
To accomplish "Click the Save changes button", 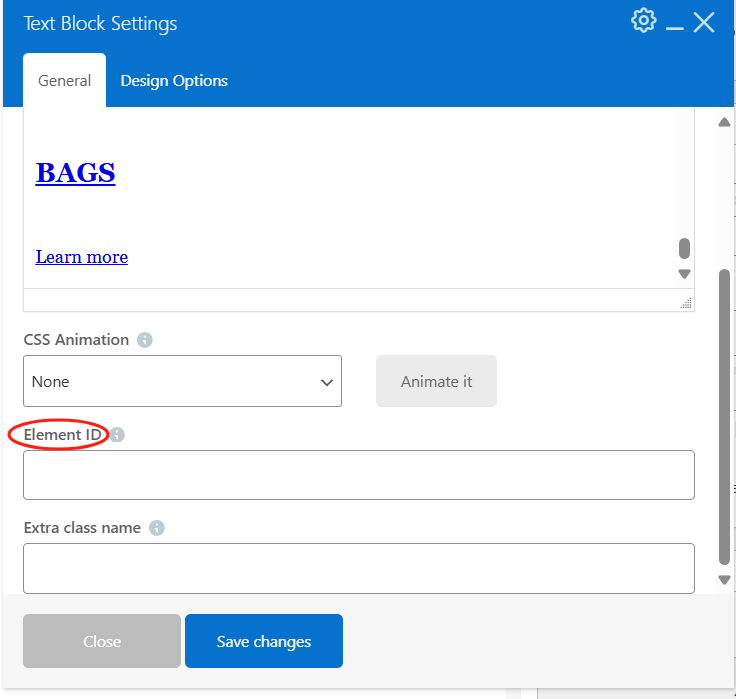I will 264,641.
